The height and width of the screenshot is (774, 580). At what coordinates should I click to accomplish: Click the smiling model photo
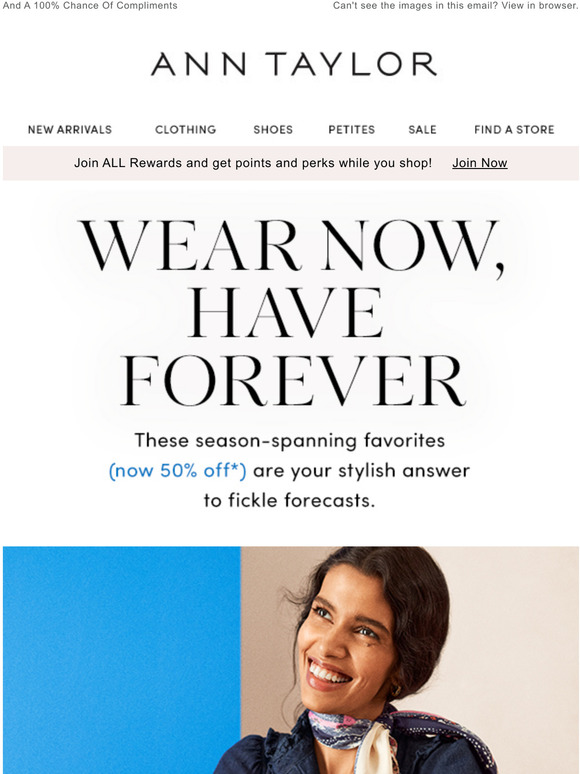pyautogui.click(x=410, y=660)
